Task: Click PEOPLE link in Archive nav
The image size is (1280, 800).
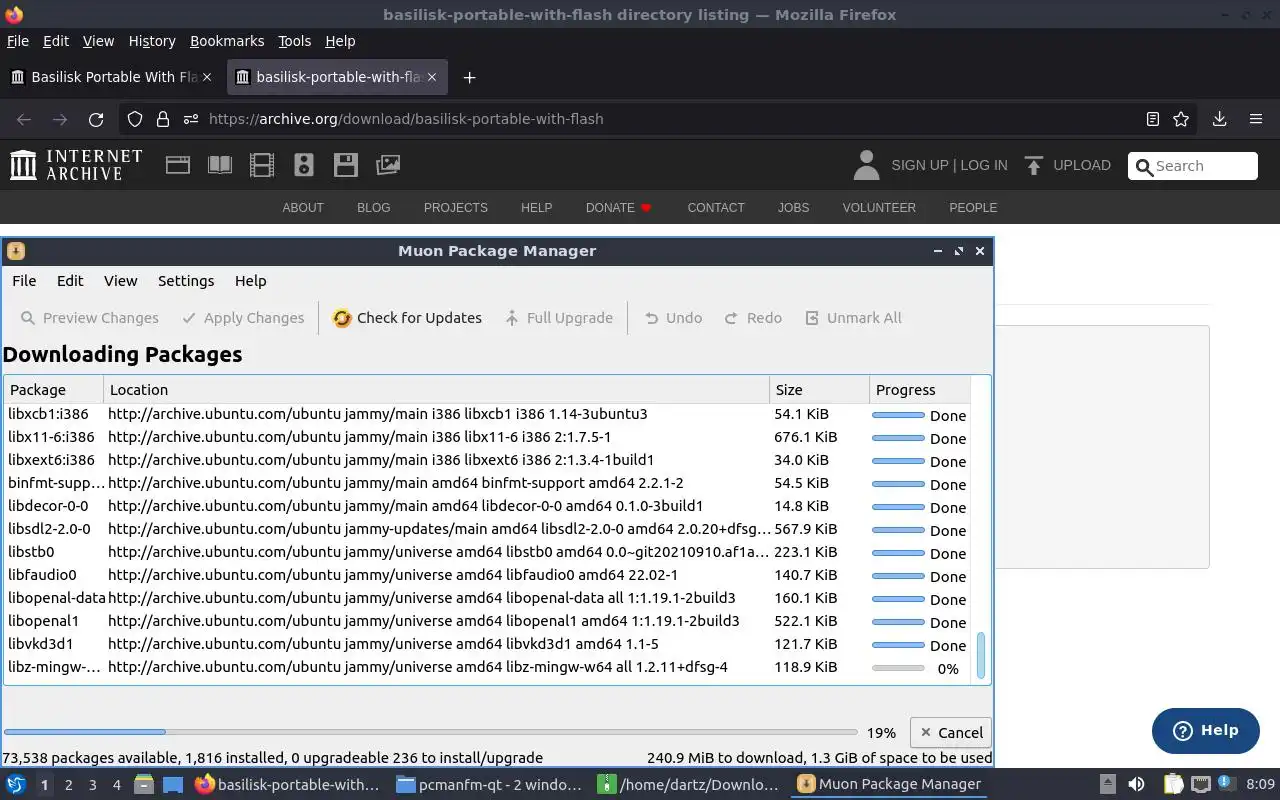Action: (973, 208)
